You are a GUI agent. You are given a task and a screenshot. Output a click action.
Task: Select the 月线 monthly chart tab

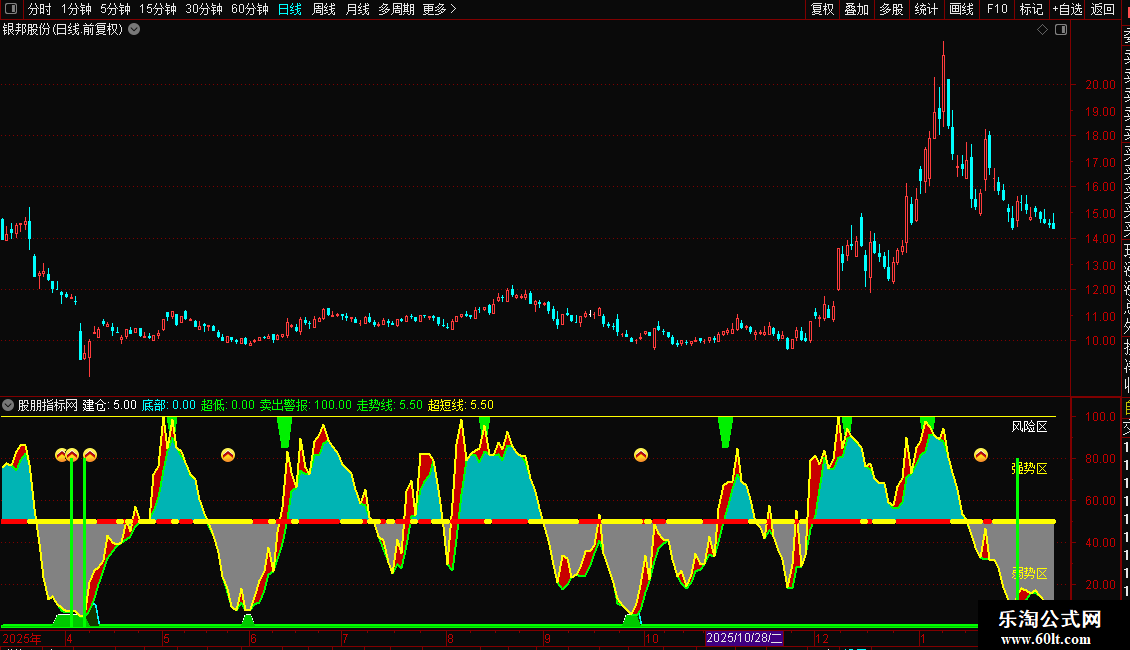point(357,9)
